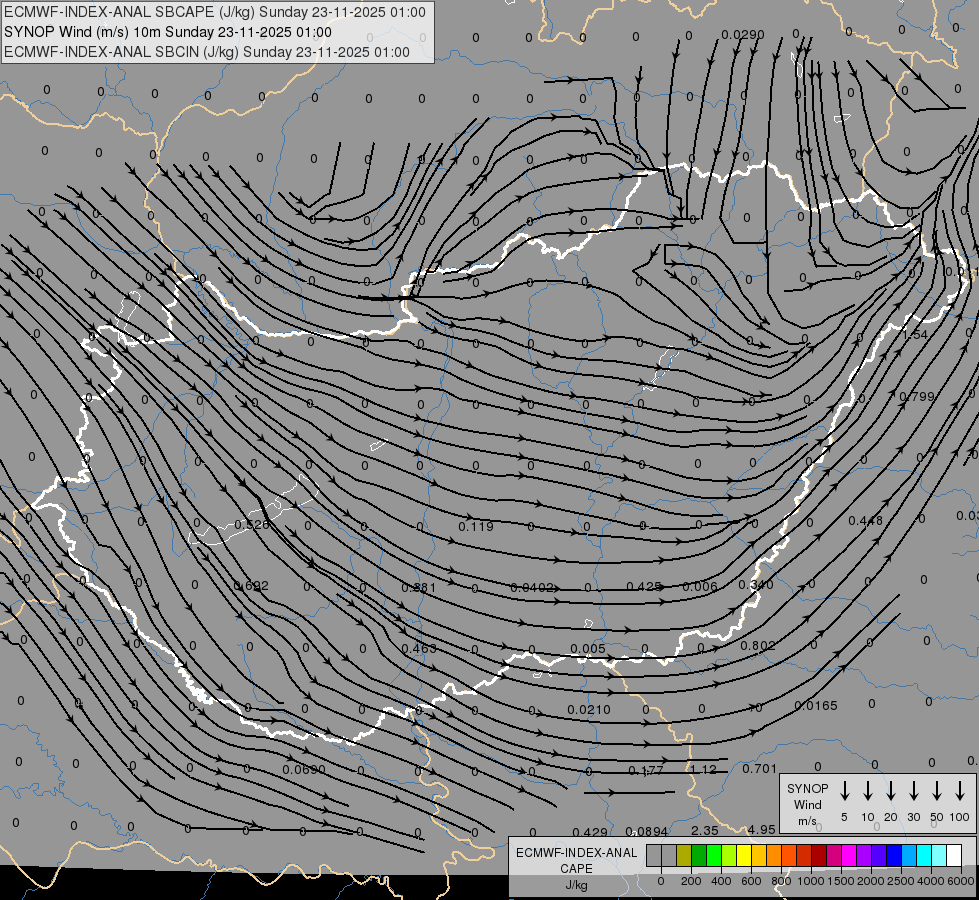This screenshot has height=900, width=979.
Task: Click the 2.35 value on map
Action: pyautogui.click(x=705, y=831)
